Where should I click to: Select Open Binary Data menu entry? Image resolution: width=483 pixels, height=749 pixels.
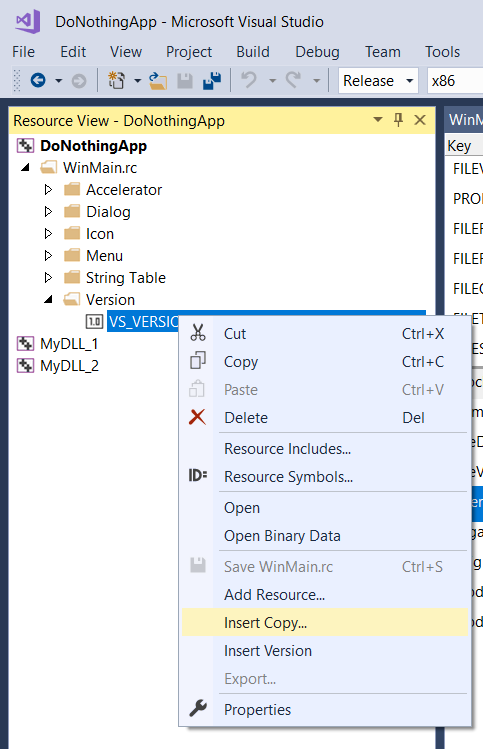(325, 535)
